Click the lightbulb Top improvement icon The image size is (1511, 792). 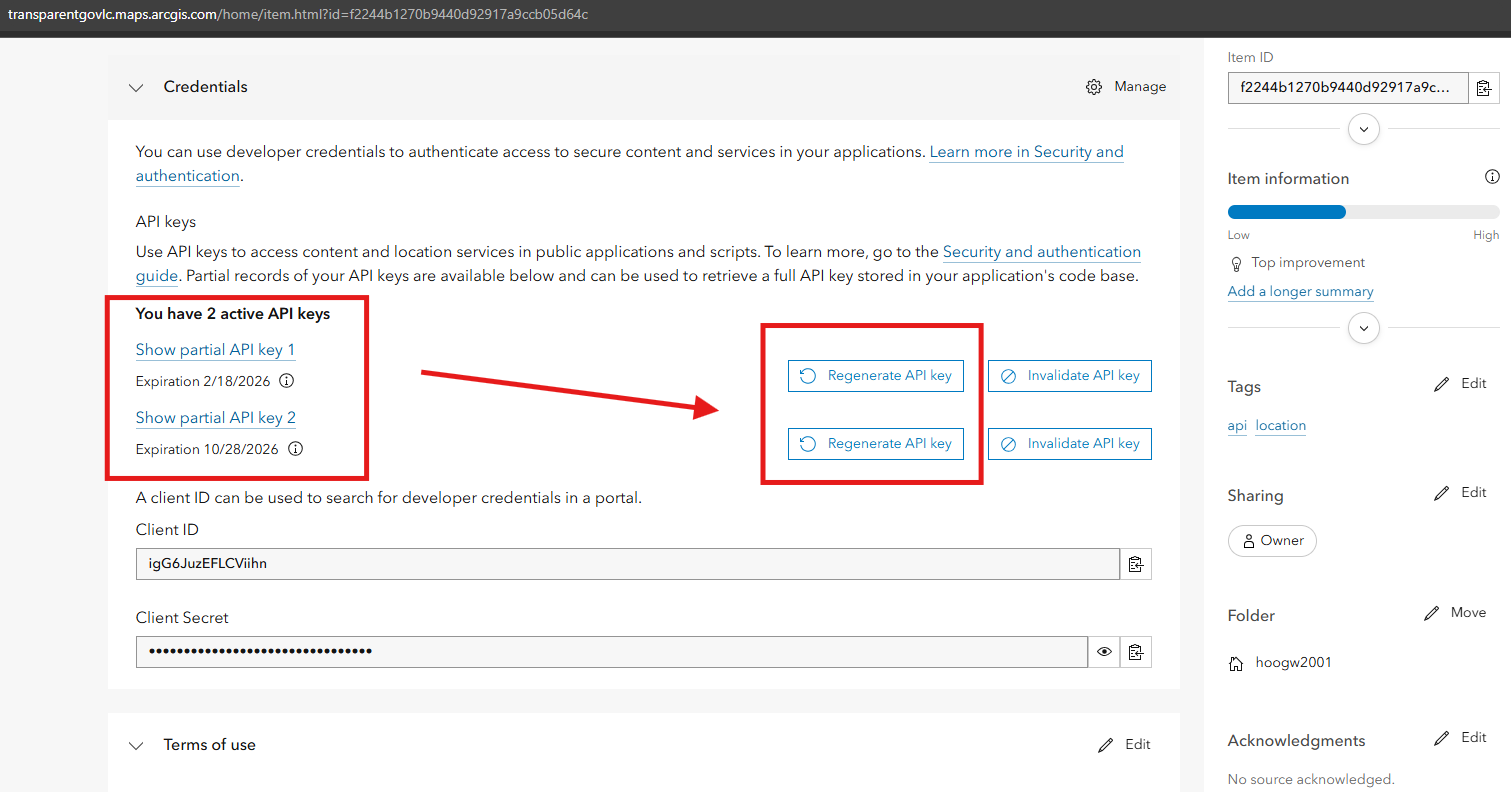pyautogui.click(x=1236, y=263)
